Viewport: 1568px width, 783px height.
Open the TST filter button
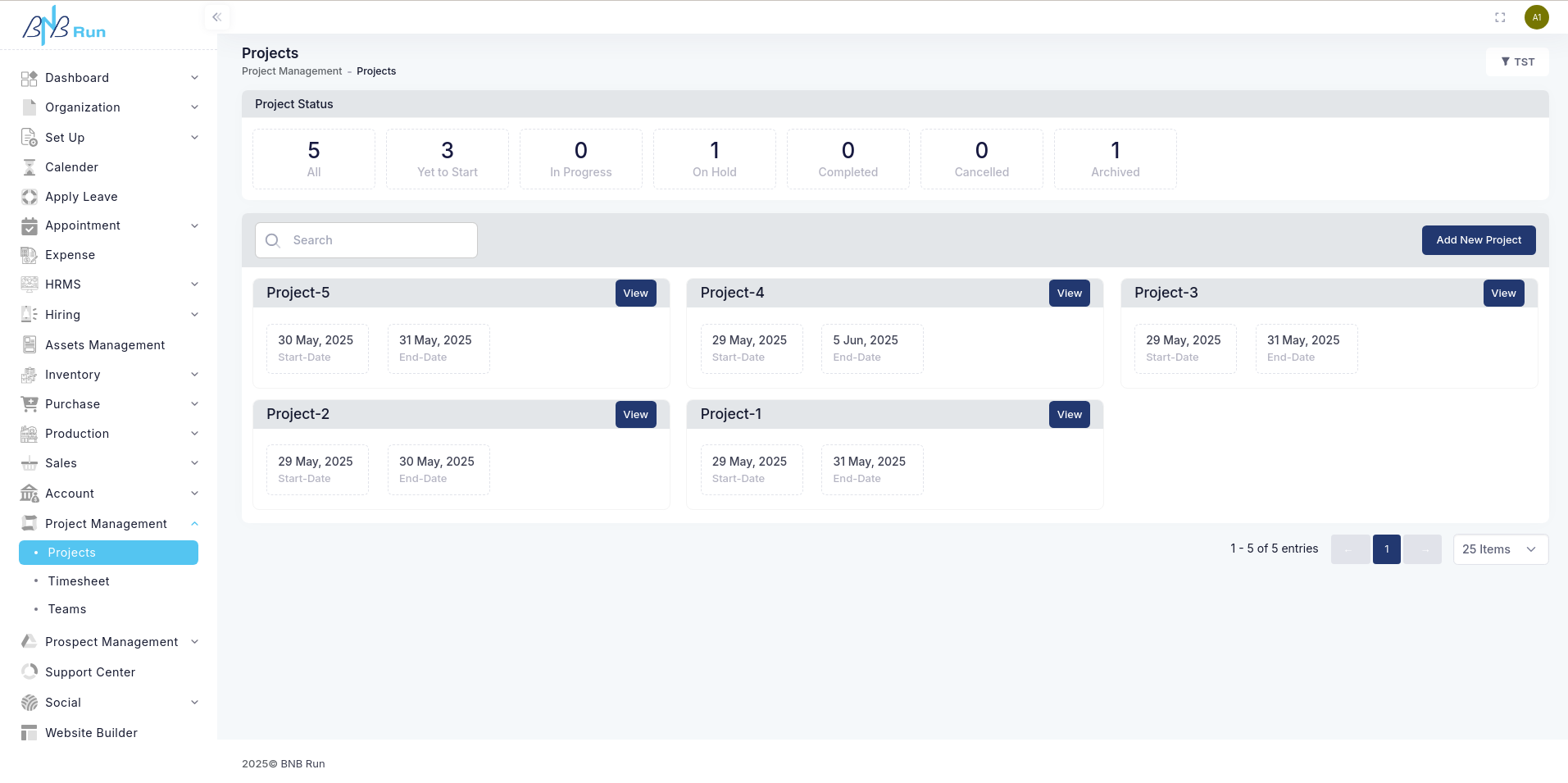(x=1517, y=62)
